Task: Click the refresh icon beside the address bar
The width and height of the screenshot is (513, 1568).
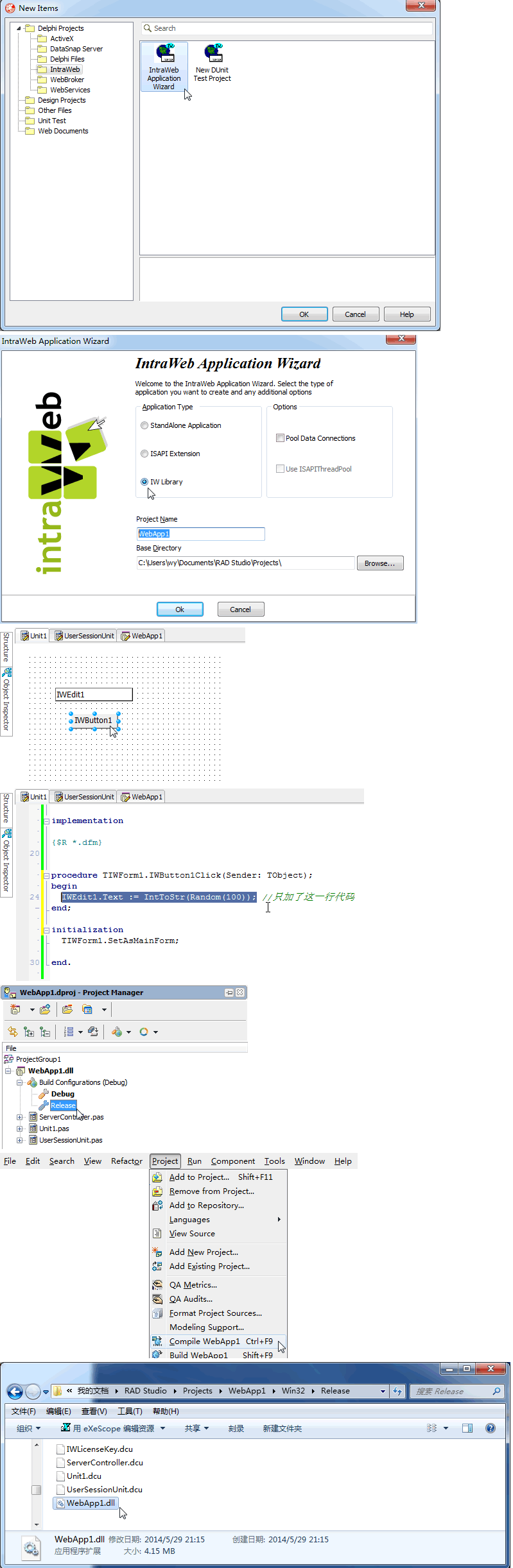Action: 398,1391
